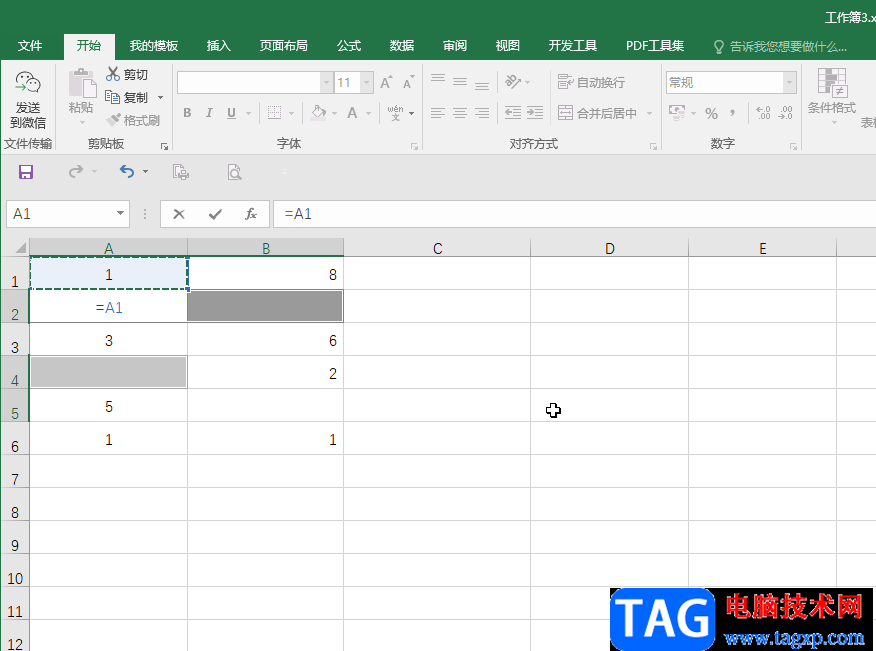This screenshot has width=876, height=651.
Task: Switch to 页面布局 Page Layout tab
Action: (x=283, y=46)
